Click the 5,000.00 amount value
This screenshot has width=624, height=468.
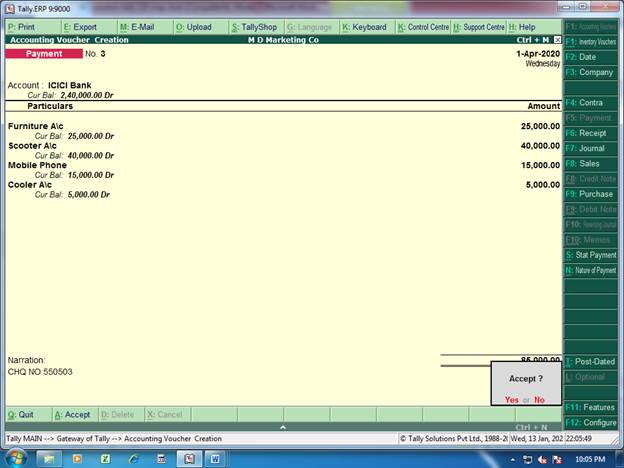543,185
